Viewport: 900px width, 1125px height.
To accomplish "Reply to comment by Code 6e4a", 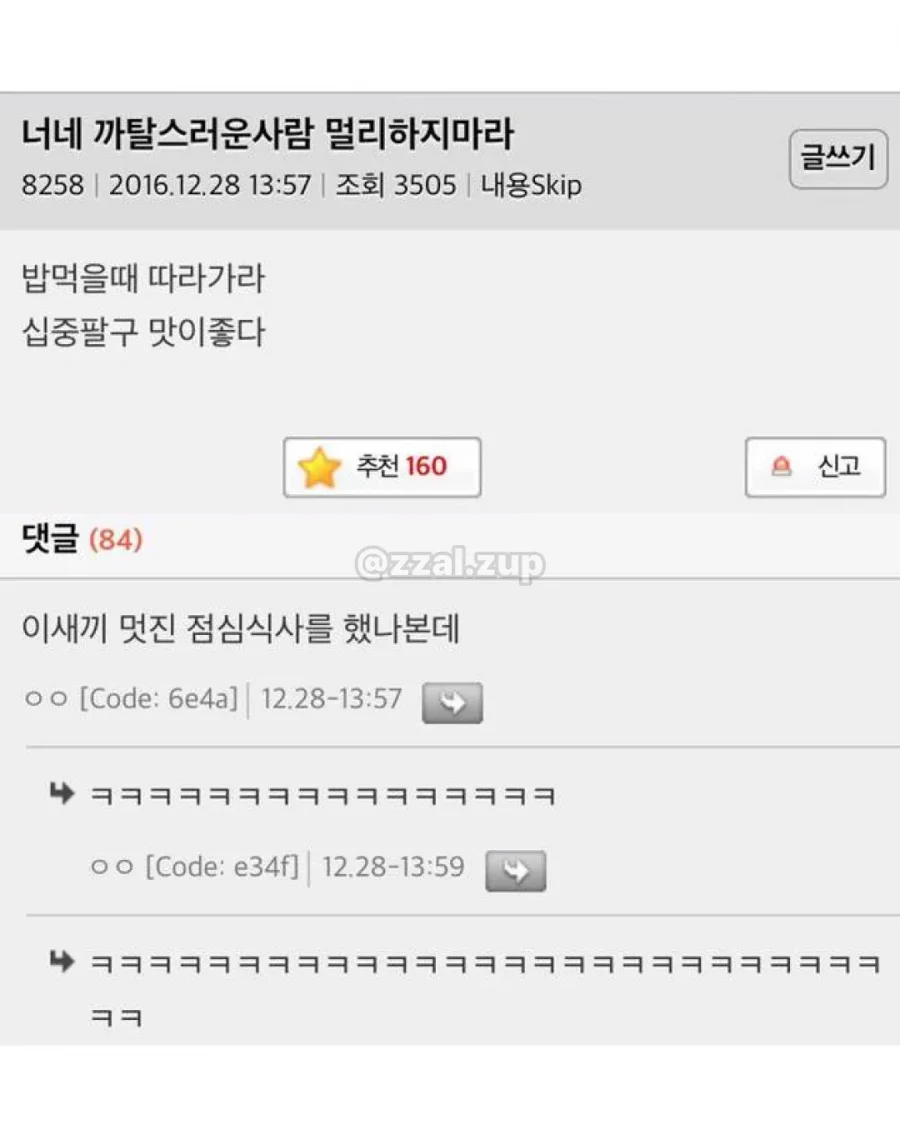I will [452, 702].
